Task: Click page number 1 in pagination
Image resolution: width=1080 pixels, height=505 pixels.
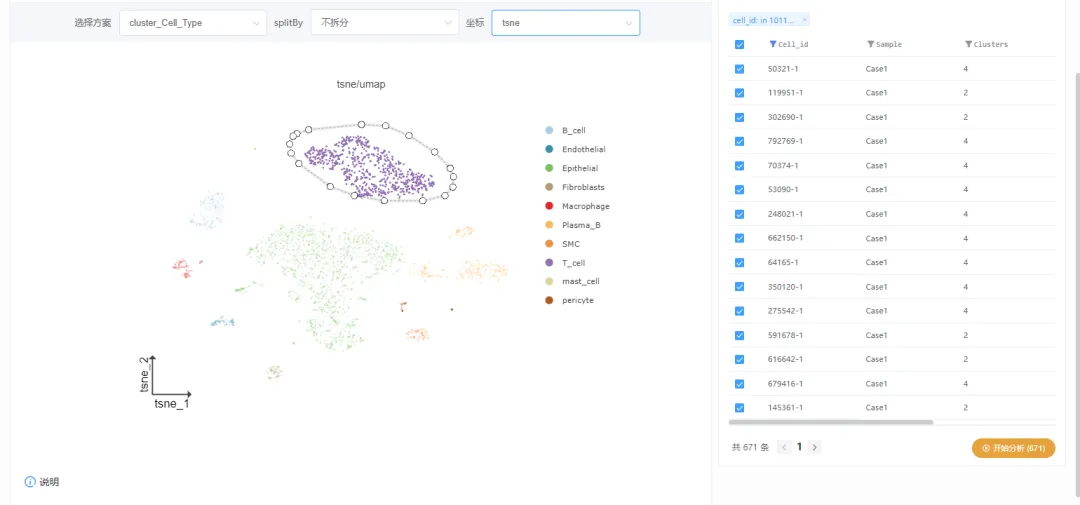Action: tap(799, 447)
